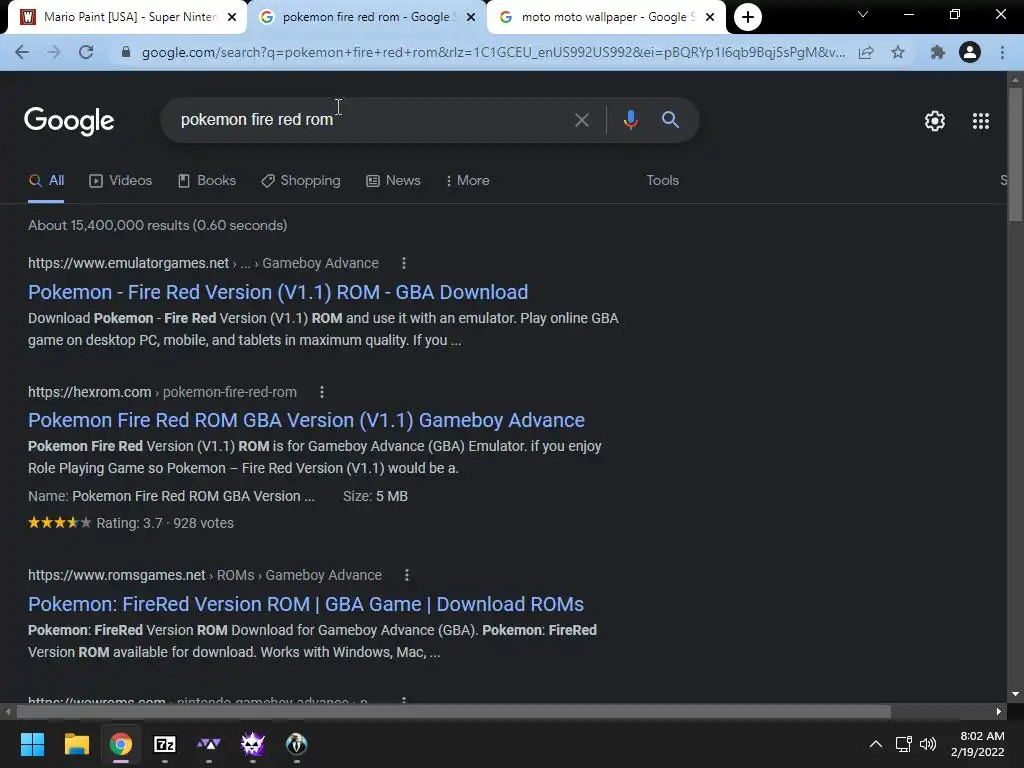Open a new tab with plus button
Image resolution: width=1024 pixels, height=768 pixels.
pos(748,17)
